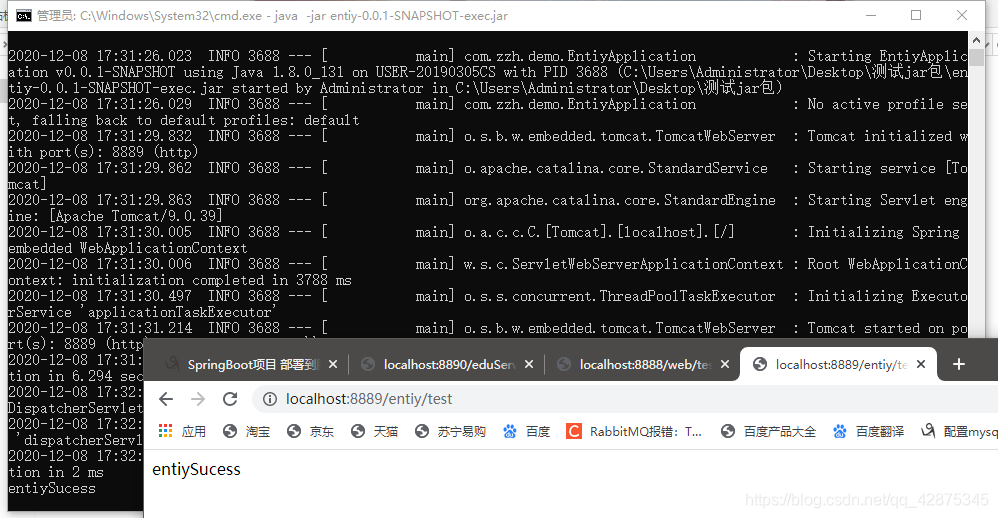Close the cmd.exe window
The width and height of the screenshot is (998, 518).
(x=962, y=15)
